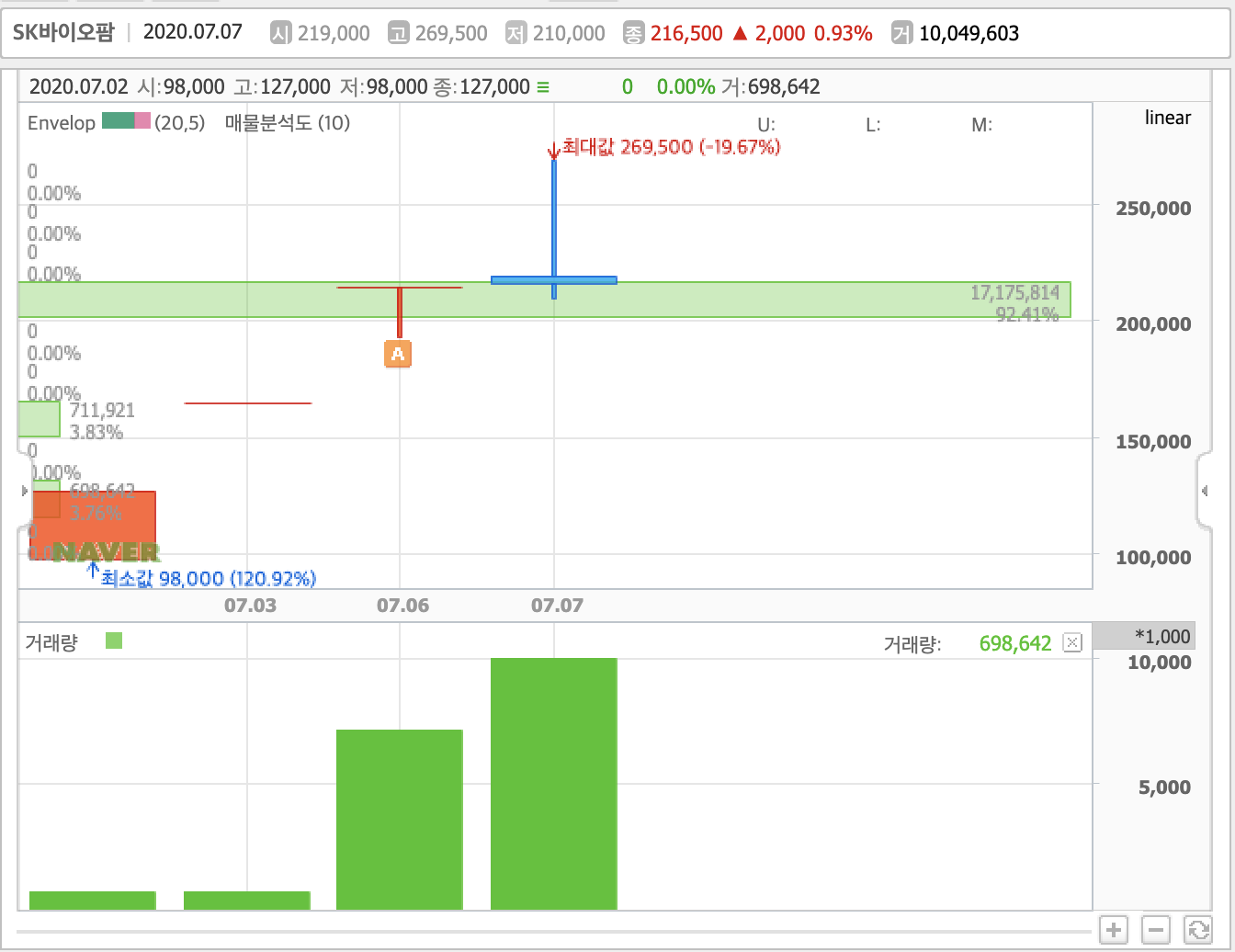This screenshot has height=952, width=1235.
Task: Select the linear scale label
Action: click(x=1168, y=118)
